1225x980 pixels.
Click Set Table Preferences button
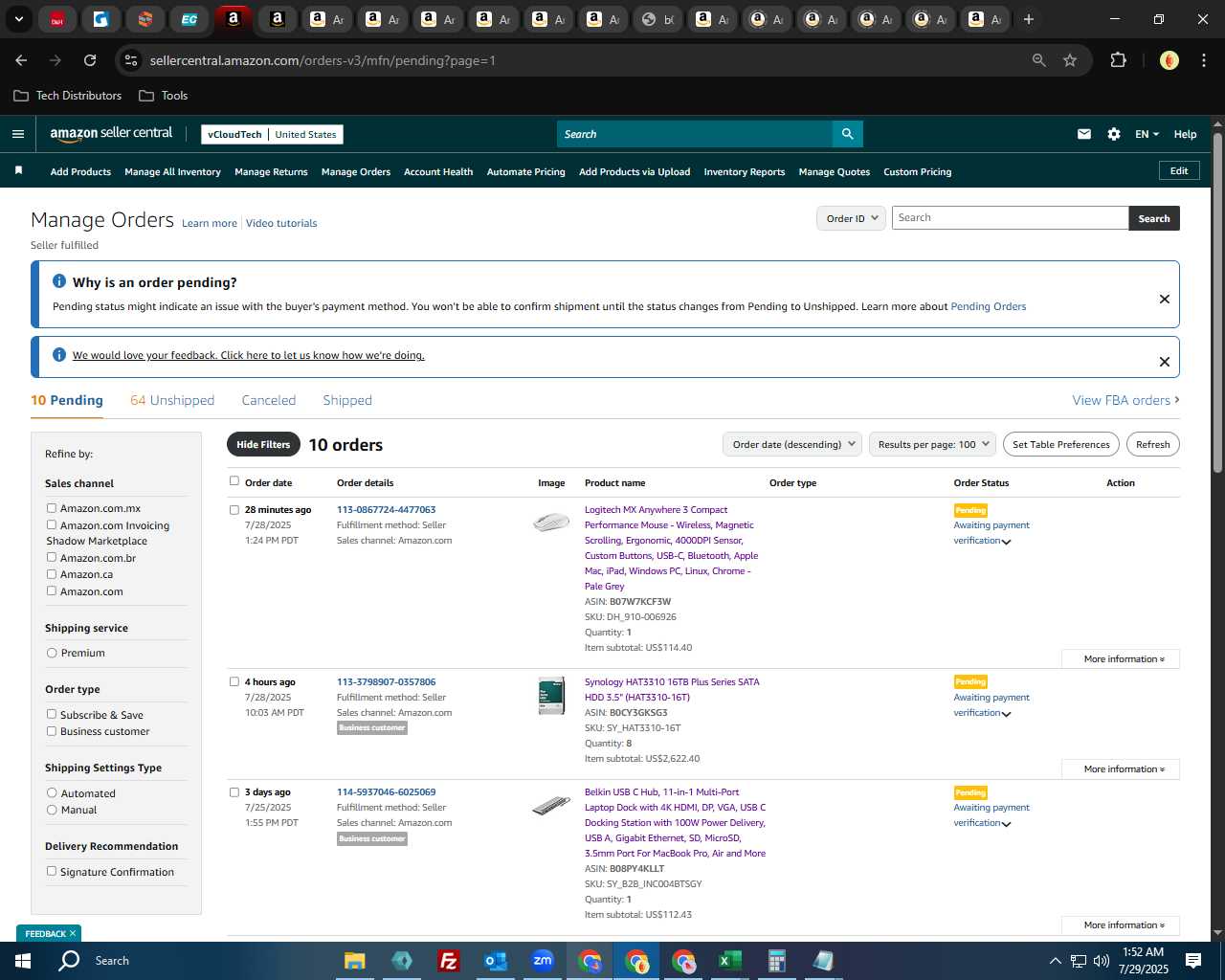[1061, 444]
